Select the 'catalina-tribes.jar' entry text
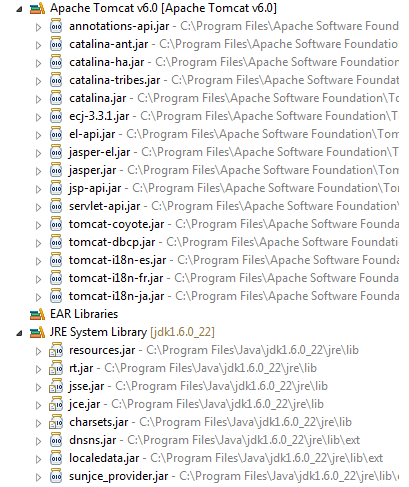409x487 pixels. coord(115,80)
